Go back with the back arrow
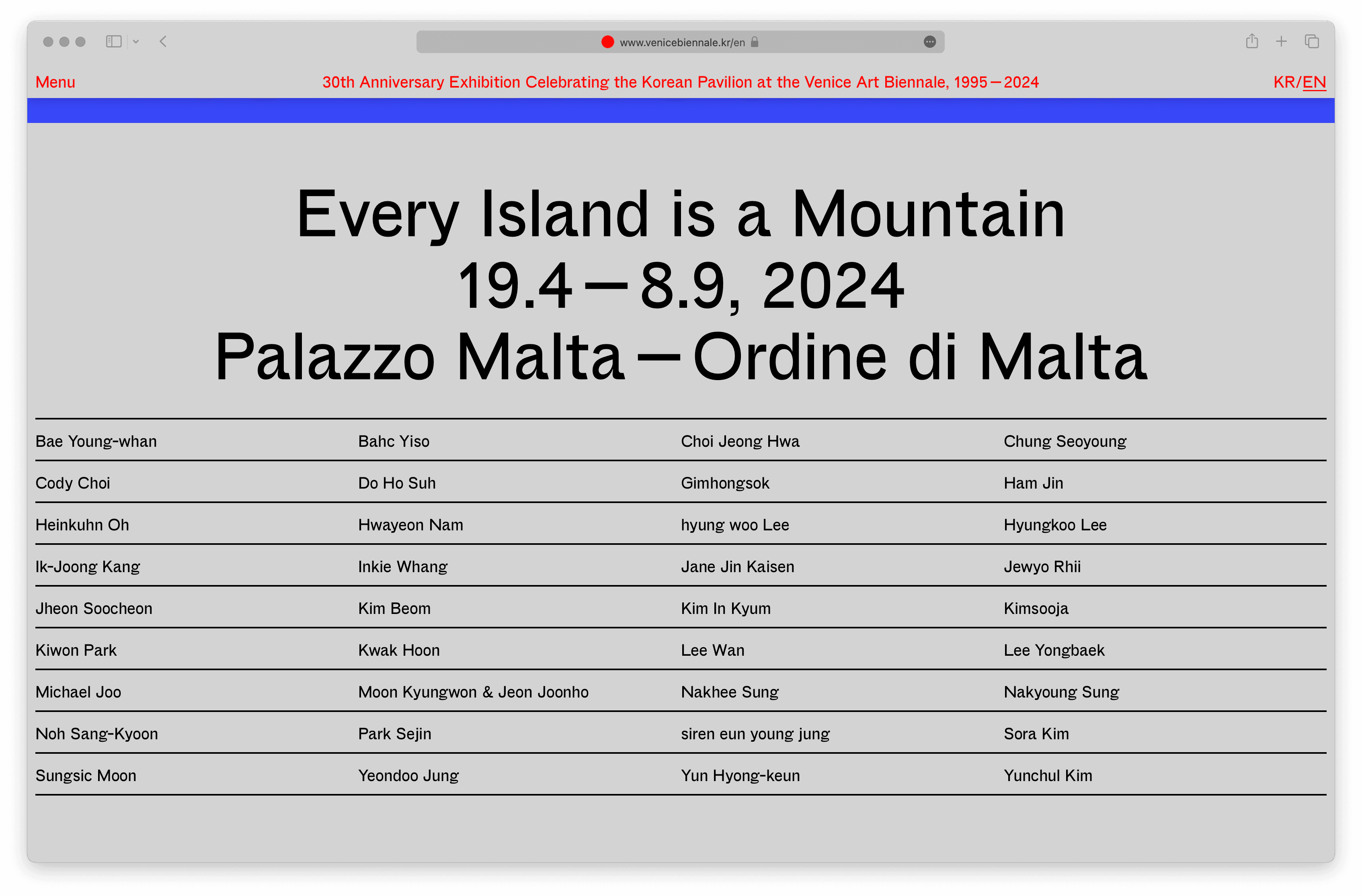 pyautogui.click(x=163, y=42)
